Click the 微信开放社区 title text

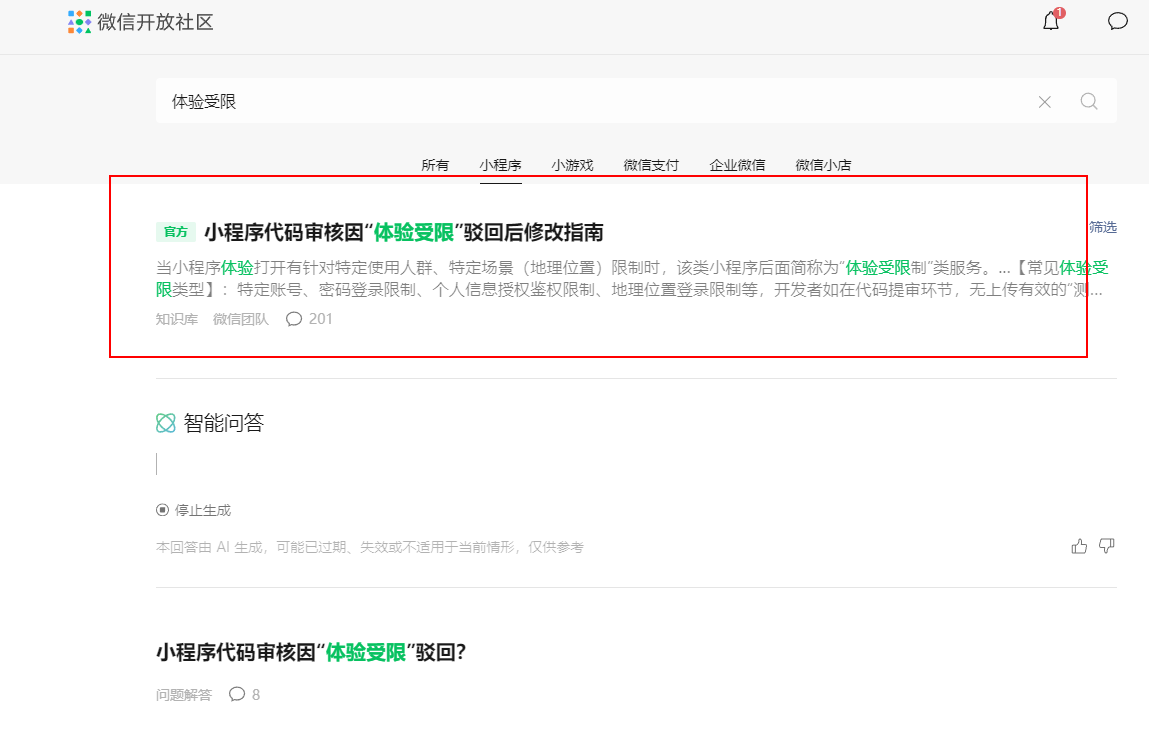point(155,22)
